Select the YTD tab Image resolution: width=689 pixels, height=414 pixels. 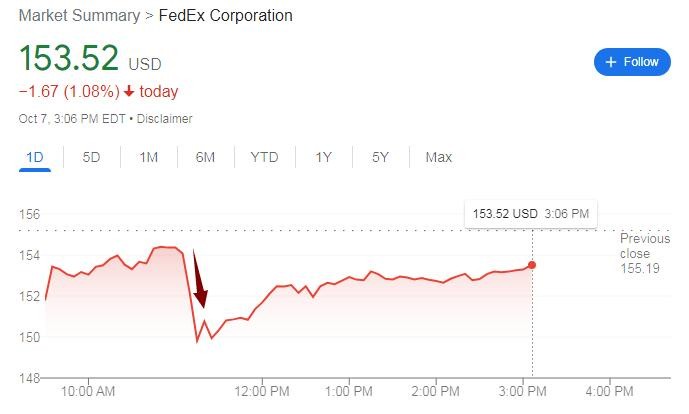[x=264, y=157]
